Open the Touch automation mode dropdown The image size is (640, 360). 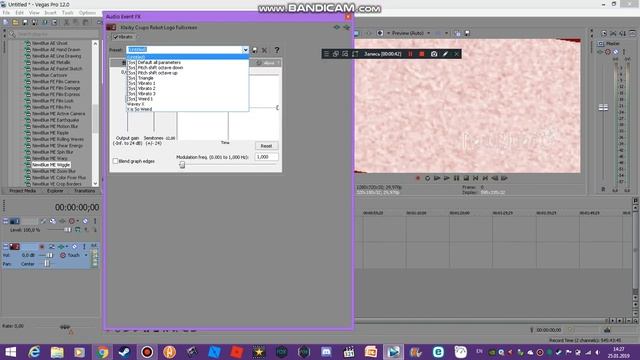pos(86,255)
